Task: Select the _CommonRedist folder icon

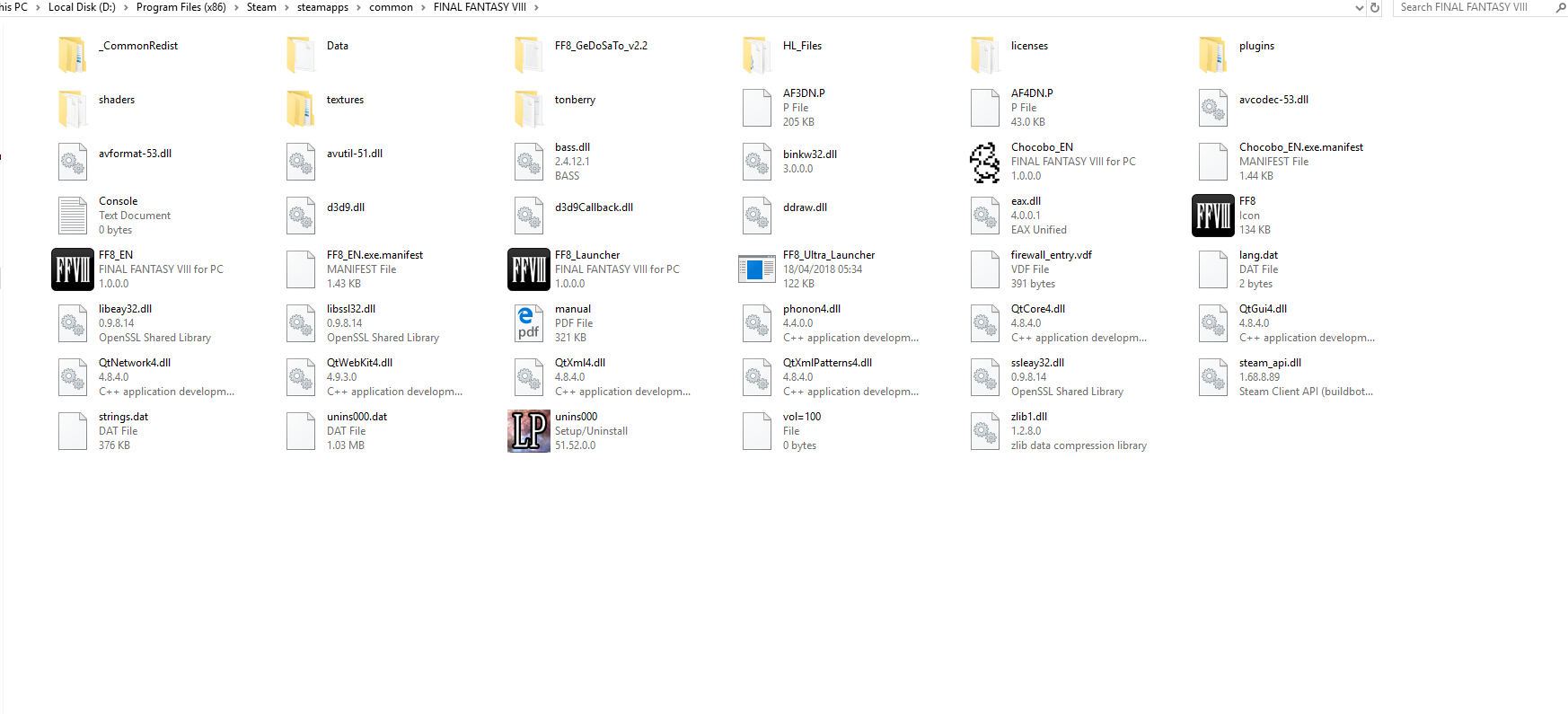Action: tap(73, 54)
